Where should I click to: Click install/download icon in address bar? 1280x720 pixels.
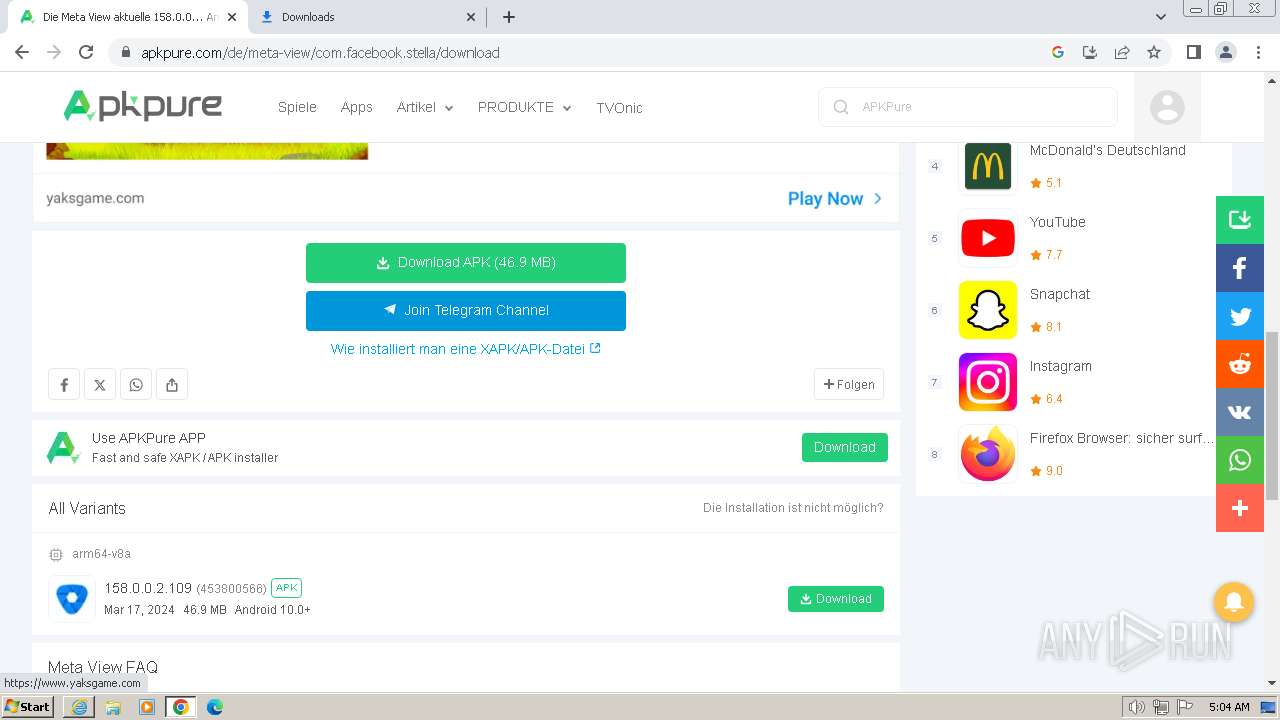click(x=1090, y=52)
